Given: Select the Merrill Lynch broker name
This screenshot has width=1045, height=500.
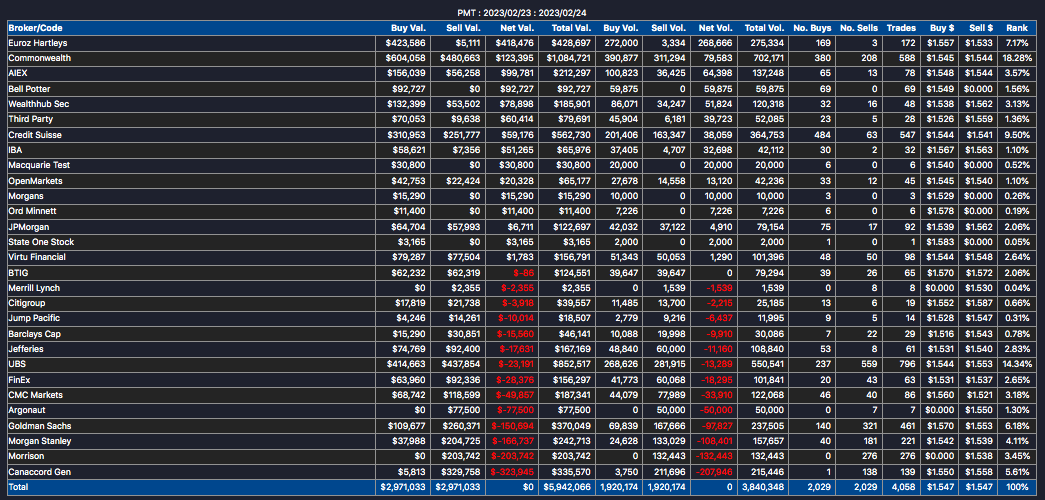Looking at the screenshot, I should [34, 288].
